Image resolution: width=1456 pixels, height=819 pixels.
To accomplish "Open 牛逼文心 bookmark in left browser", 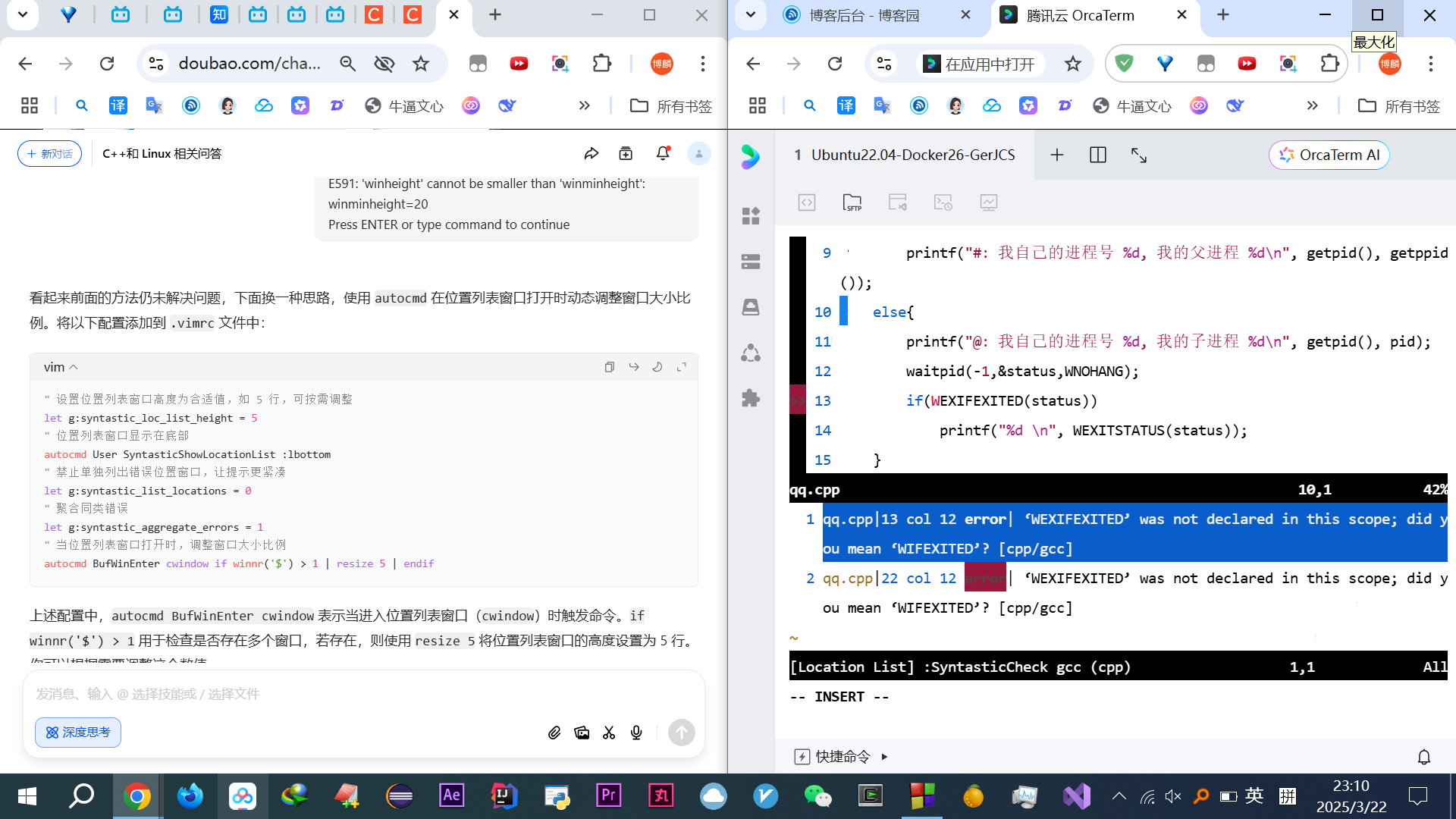I will (405, 106).
